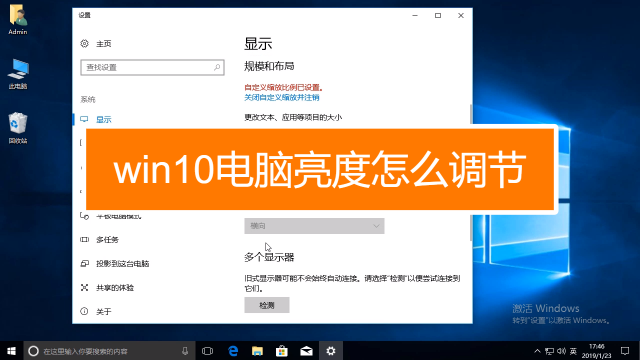Image resolution: width=640 pixels, height=360 pixels.
Task: Open Microsoft Store from taskbar
Action: point(282,351)
